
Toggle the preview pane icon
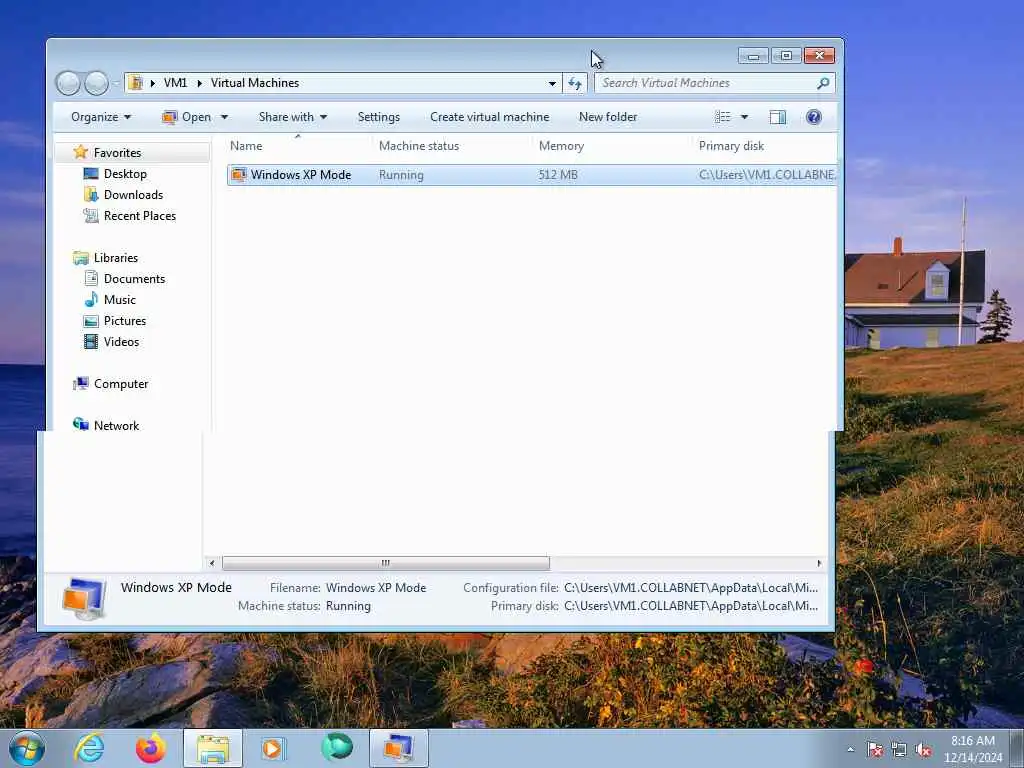pyautogui.click(x=777, y=117)
